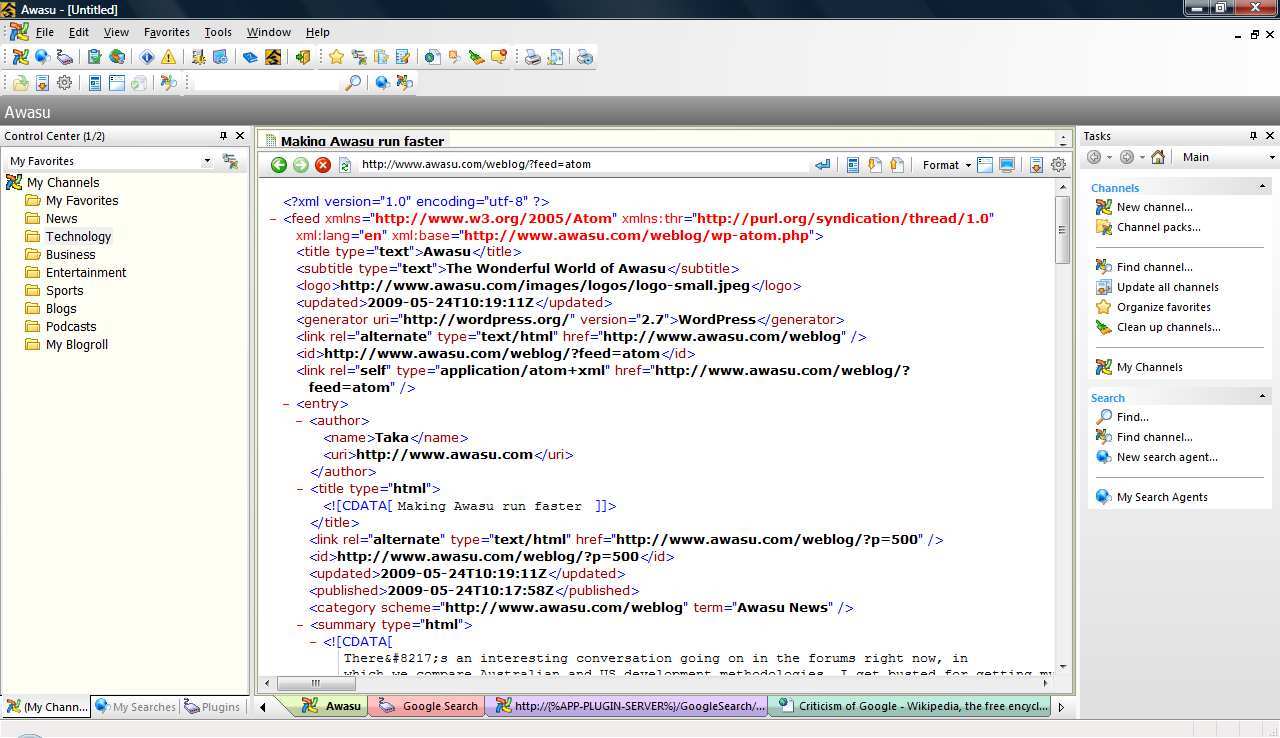
Task: Click the horizontal scrollbar thumb under XML view
Action: tap(314, 684)
